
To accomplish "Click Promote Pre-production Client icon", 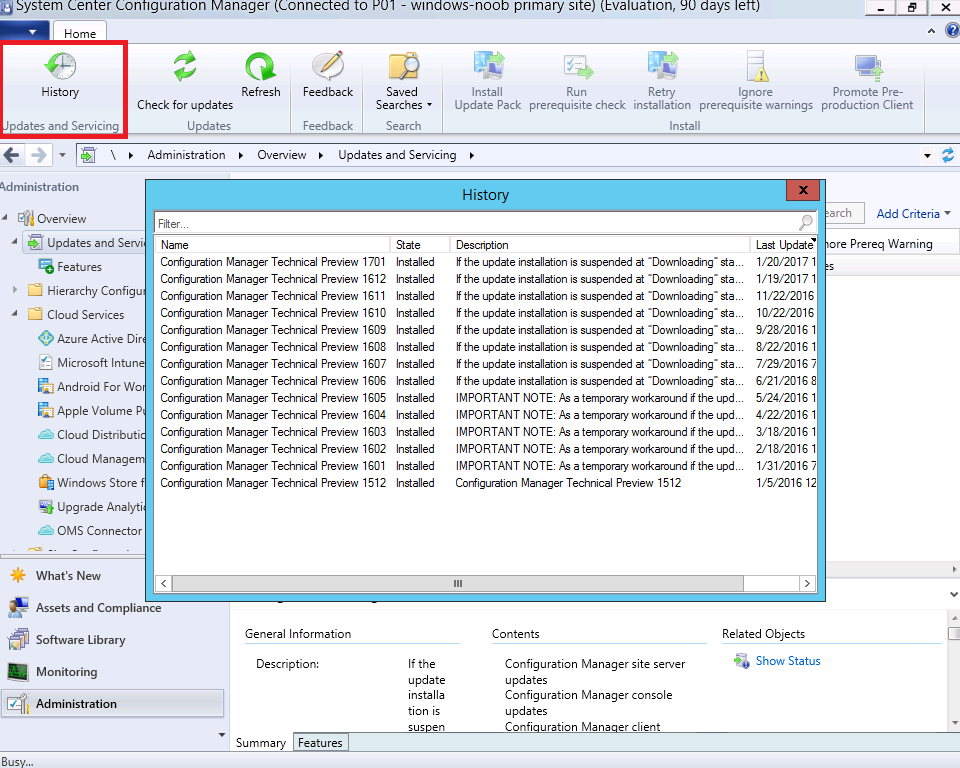I will click(x=868, y=67).
